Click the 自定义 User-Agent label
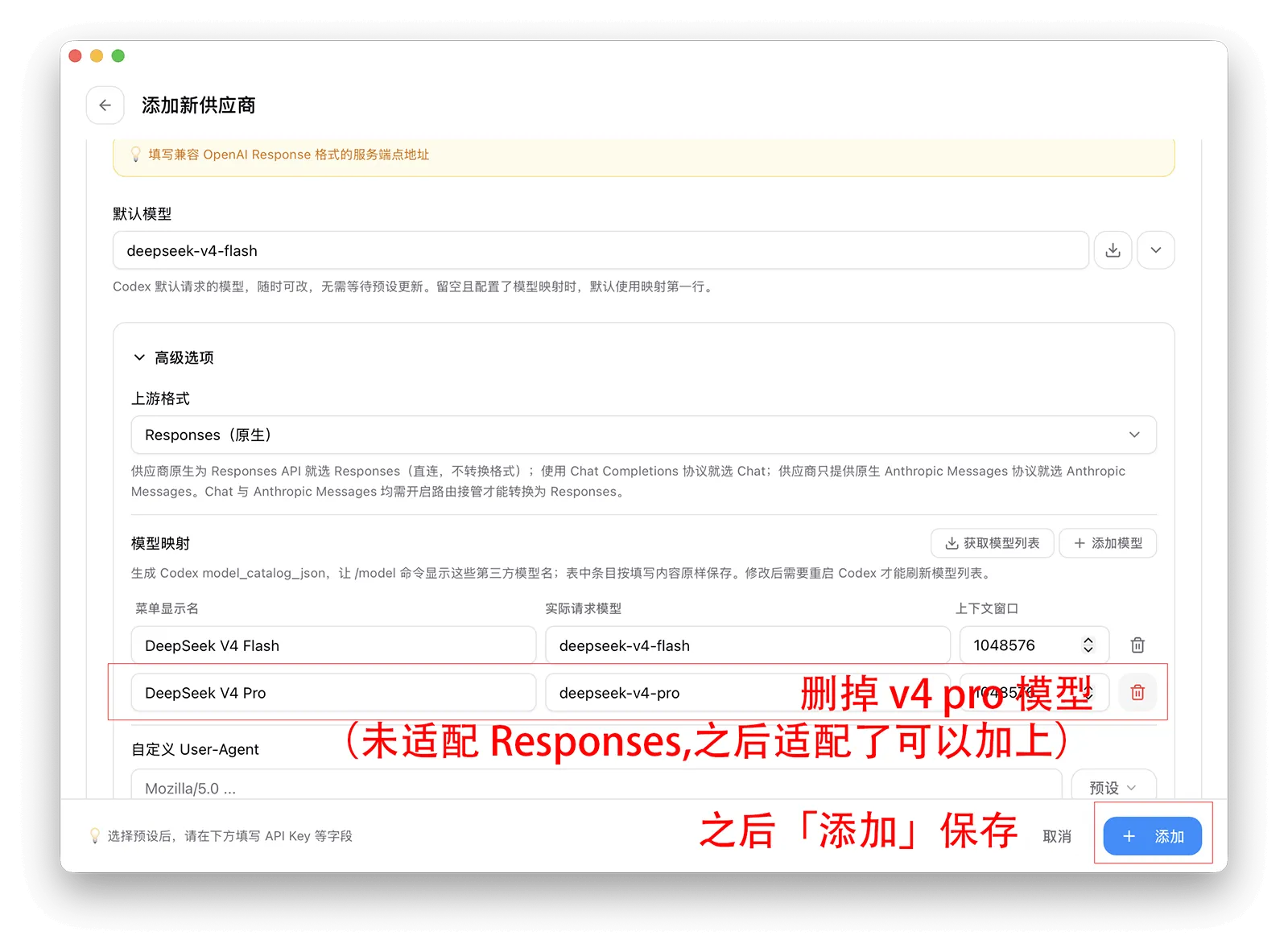 tap(196, 749)
